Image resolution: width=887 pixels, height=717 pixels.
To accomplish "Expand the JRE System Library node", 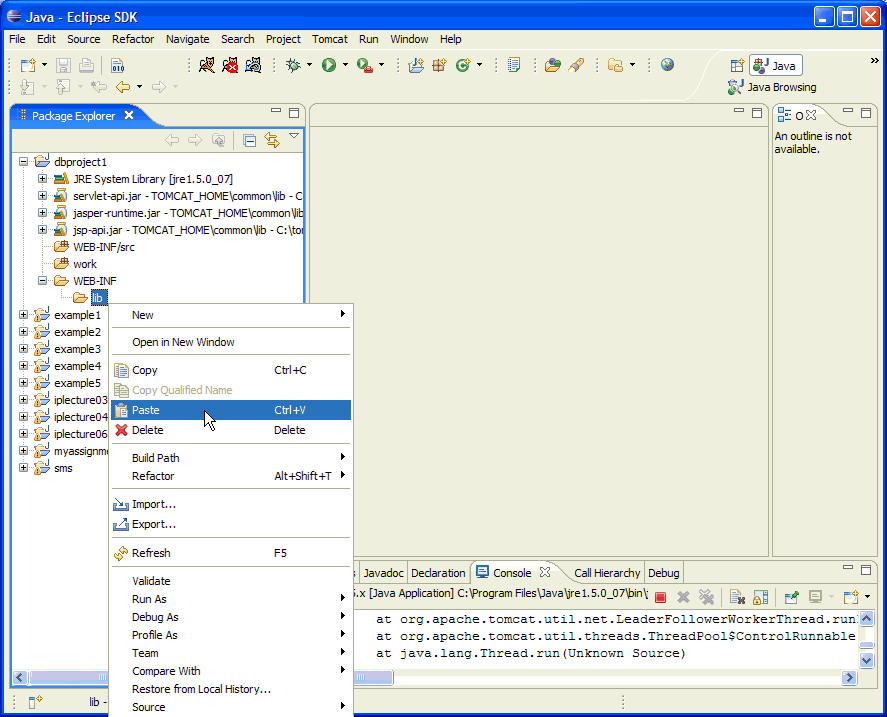I will coord(43,179).
